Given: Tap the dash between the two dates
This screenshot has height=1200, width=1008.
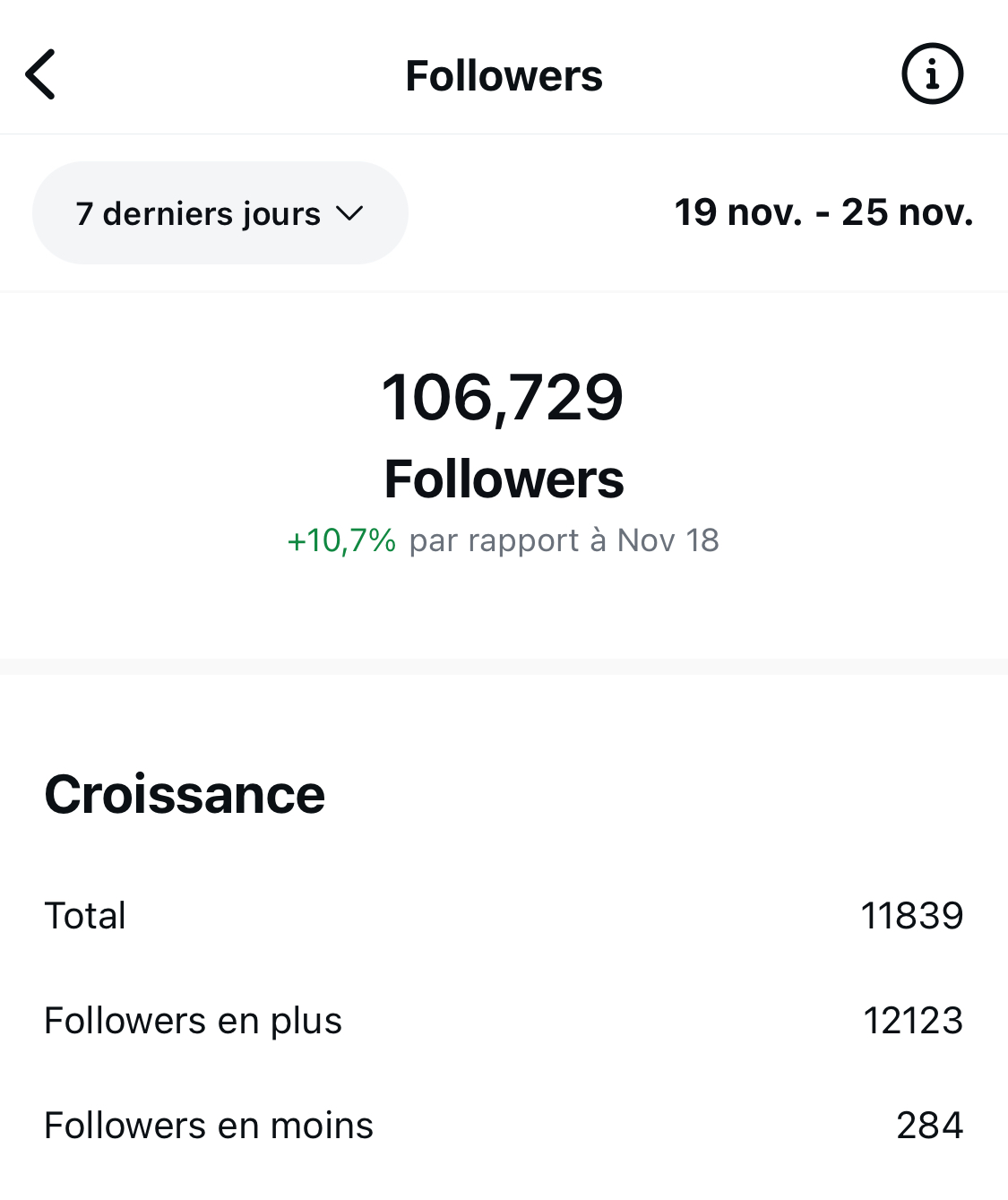Looking at the screenshot, I should pyautogui.click(x=822, y=214).
